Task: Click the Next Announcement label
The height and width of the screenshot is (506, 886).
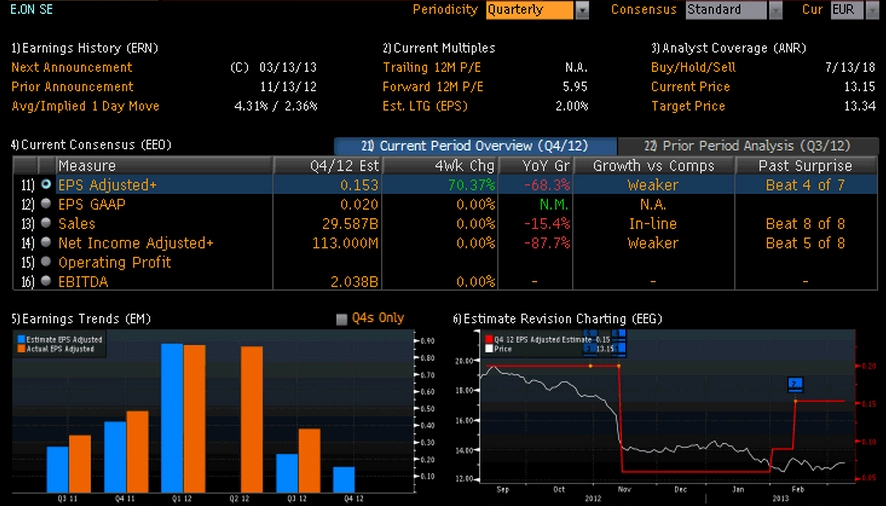Action: point(72,67)
